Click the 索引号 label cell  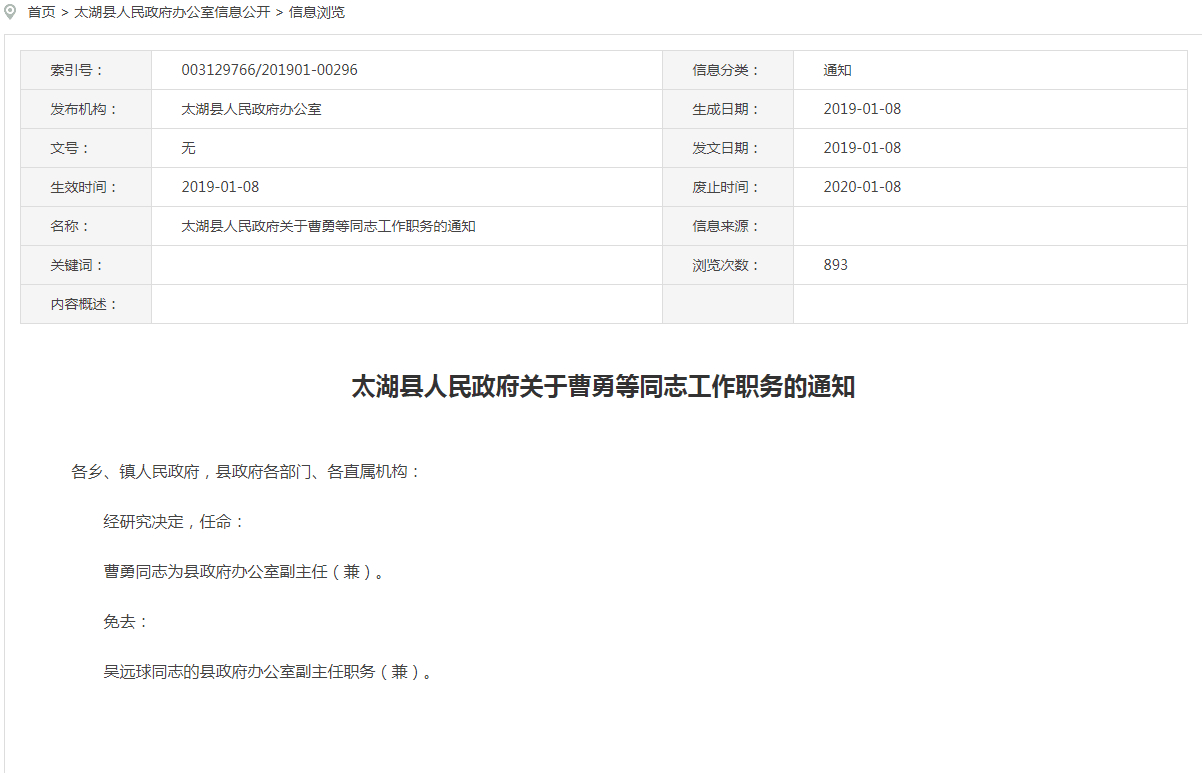point(86,70)
